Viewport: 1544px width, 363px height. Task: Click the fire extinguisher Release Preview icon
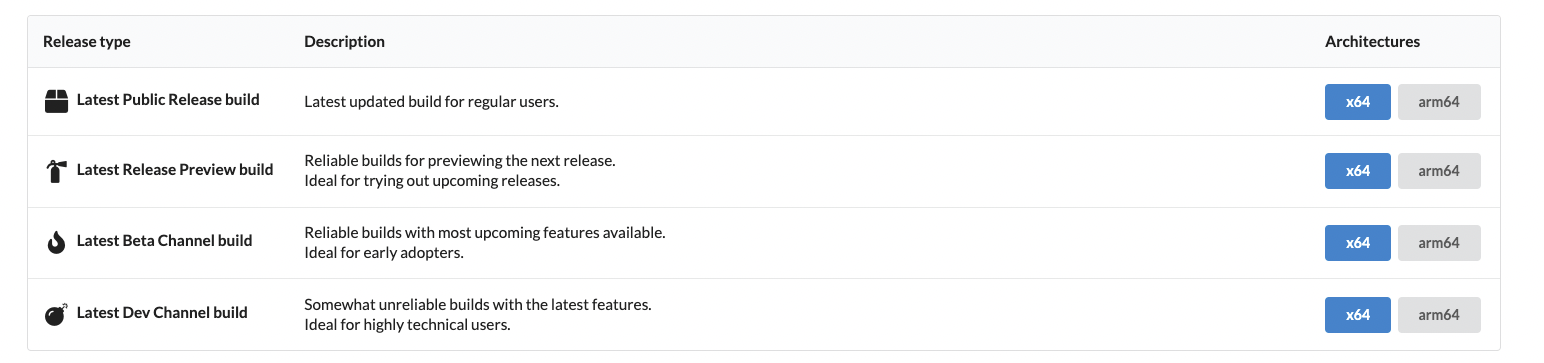(x=56, y=171)
